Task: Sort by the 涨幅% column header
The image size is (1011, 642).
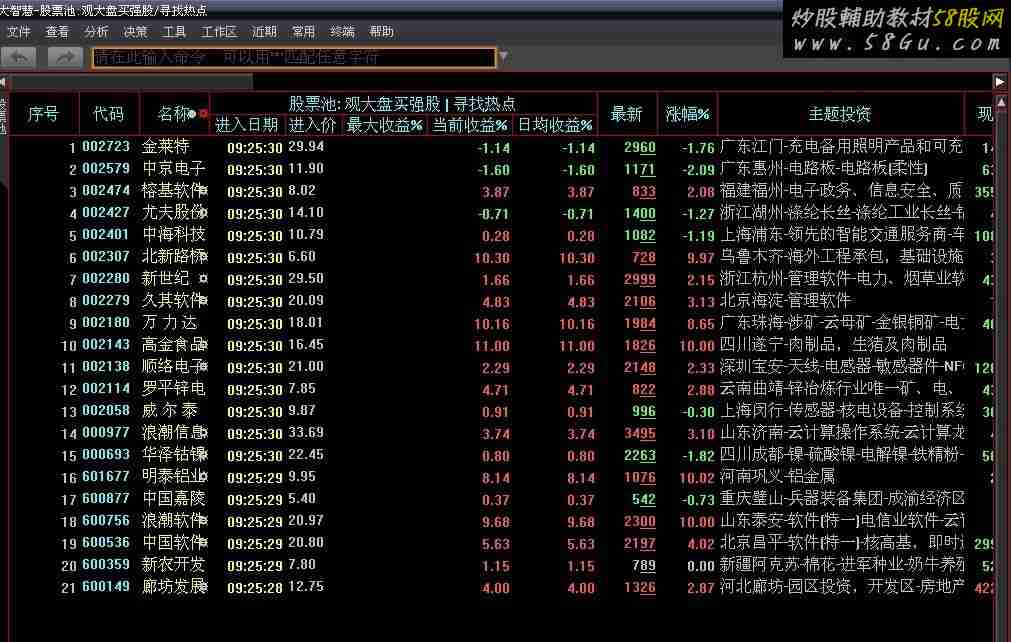Action: pos(687,114)
